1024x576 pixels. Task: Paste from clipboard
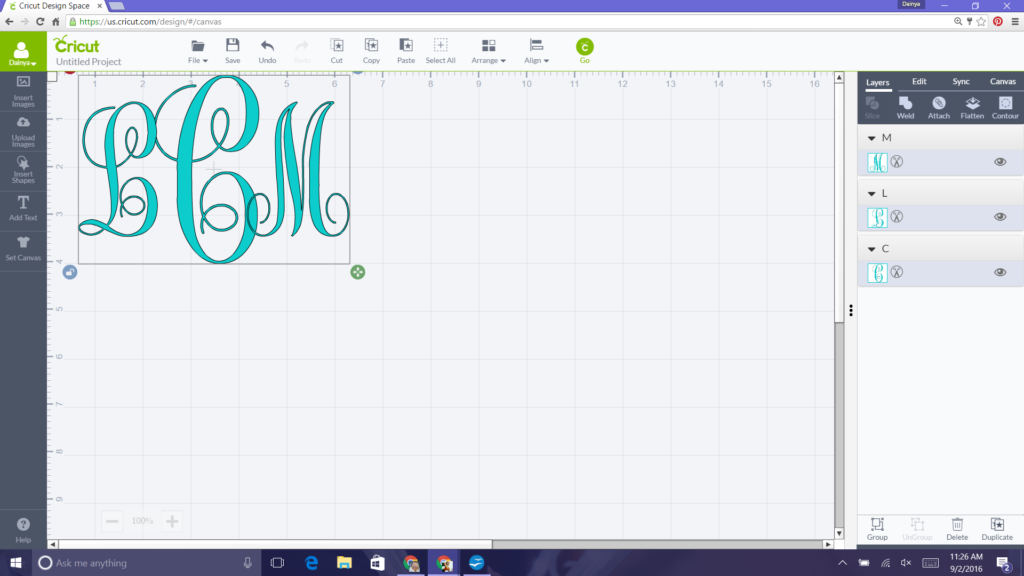406,51
